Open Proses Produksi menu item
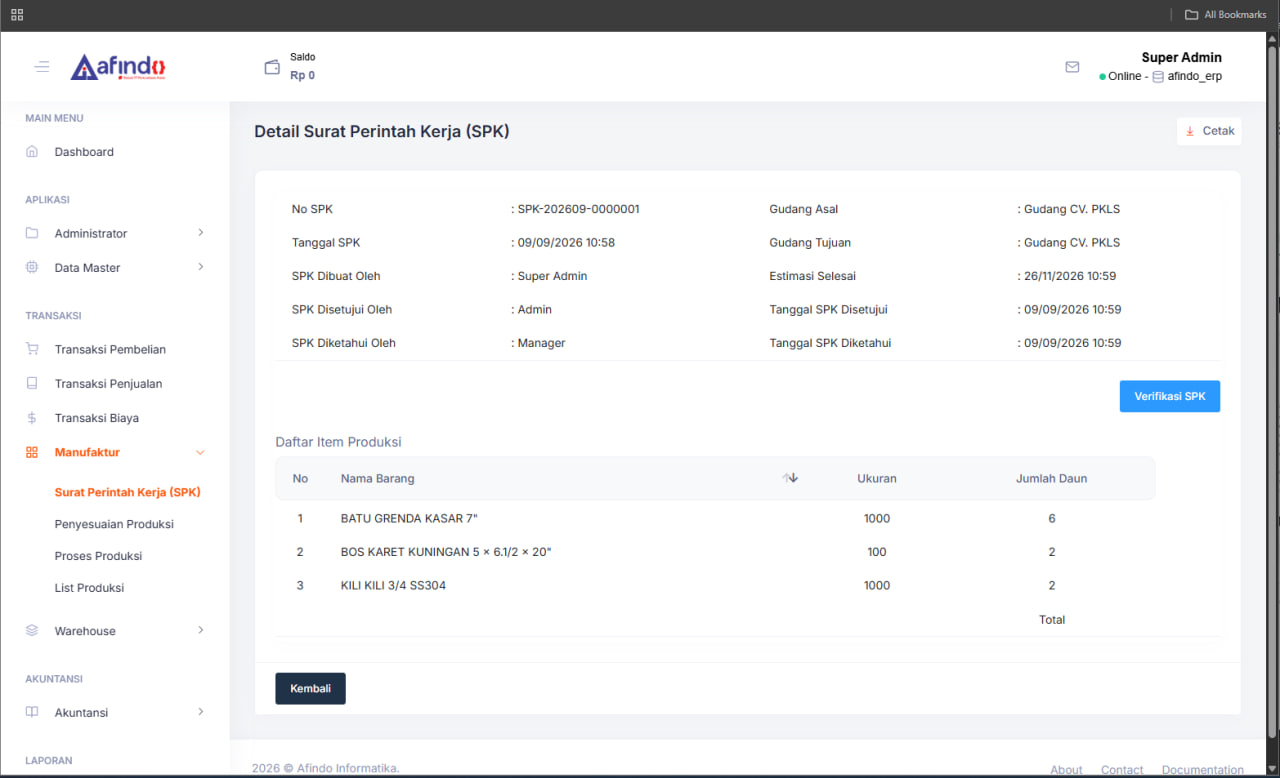The image size is (1280, 778). (98, 556)
